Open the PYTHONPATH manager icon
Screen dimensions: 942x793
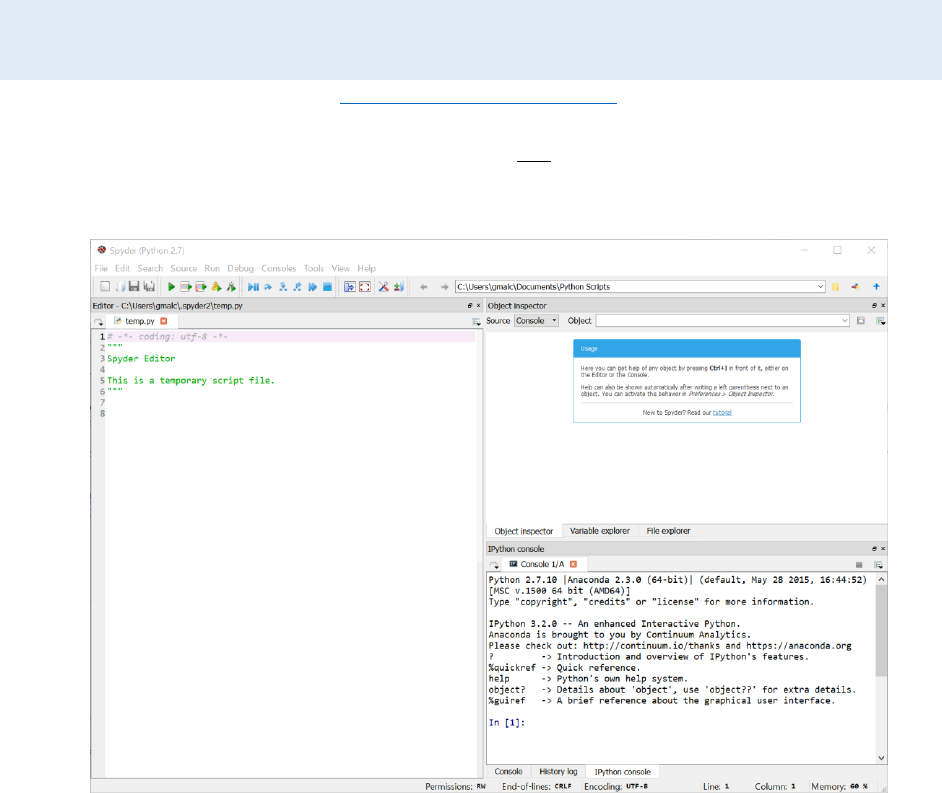(x=398, y=287)
